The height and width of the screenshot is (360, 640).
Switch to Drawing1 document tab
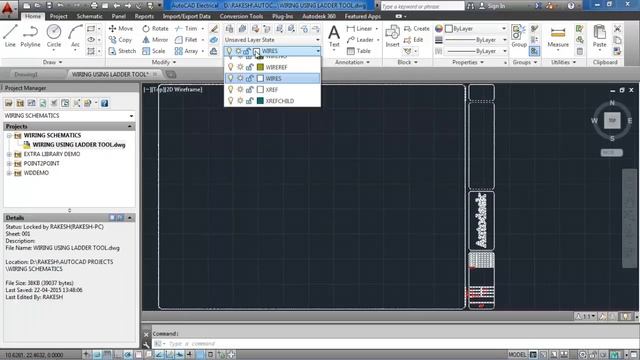point(26,74)
